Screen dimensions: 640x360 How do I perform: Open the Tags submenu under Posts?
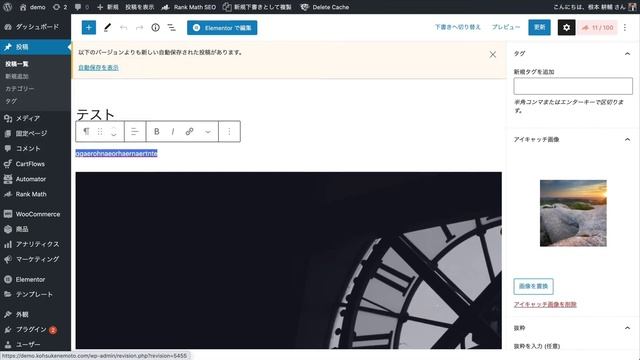click(11, 101)
